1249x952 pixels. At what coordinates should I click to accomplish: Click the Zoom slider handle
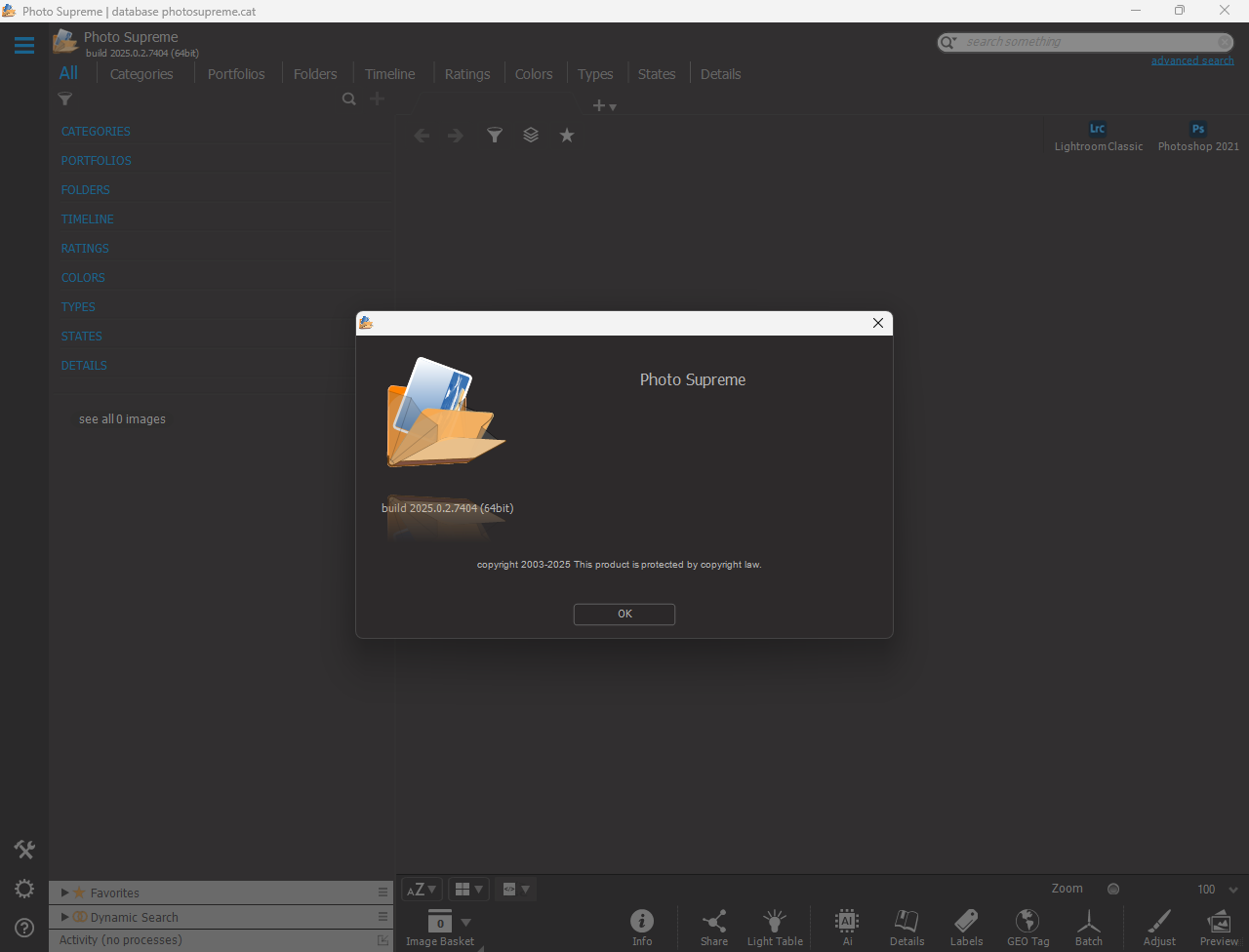tap(1113, 889)
